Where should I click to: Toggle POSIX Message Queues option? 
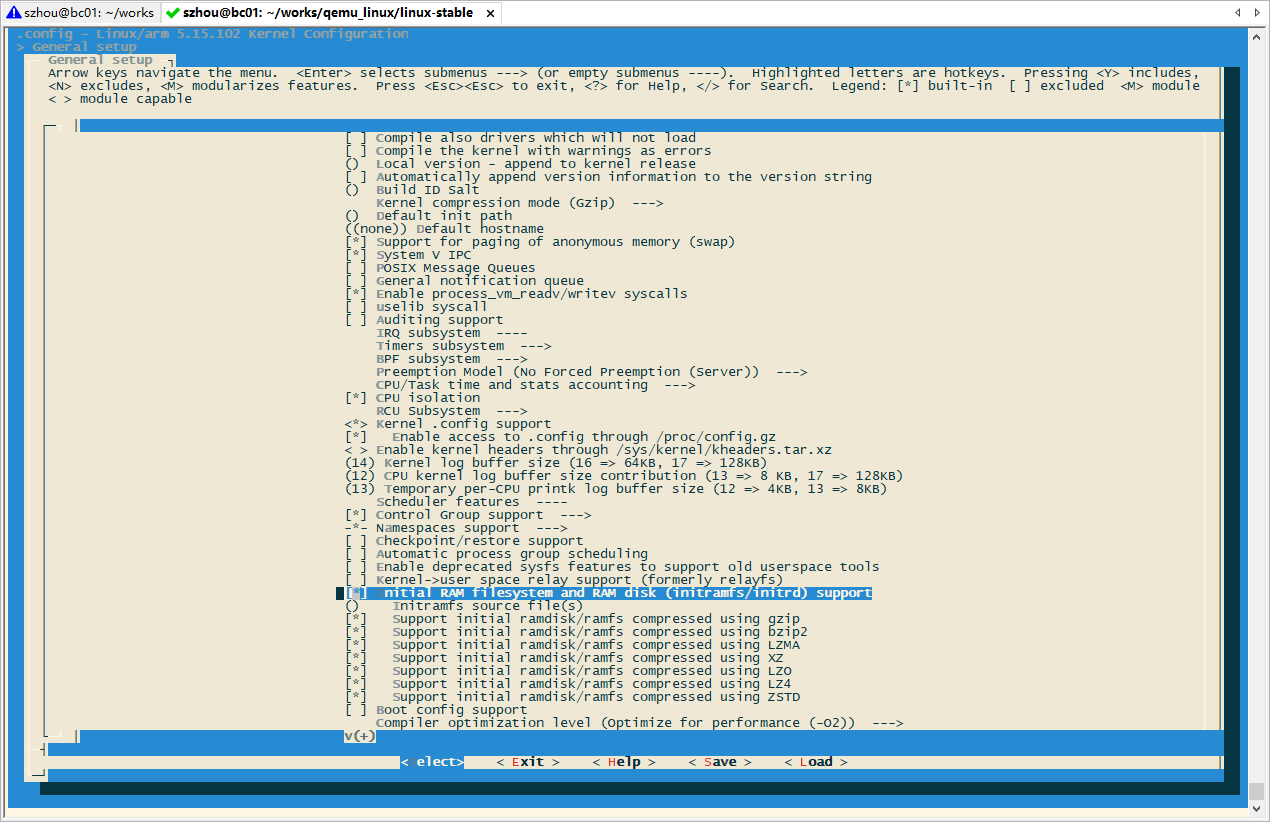coord(440,268)
